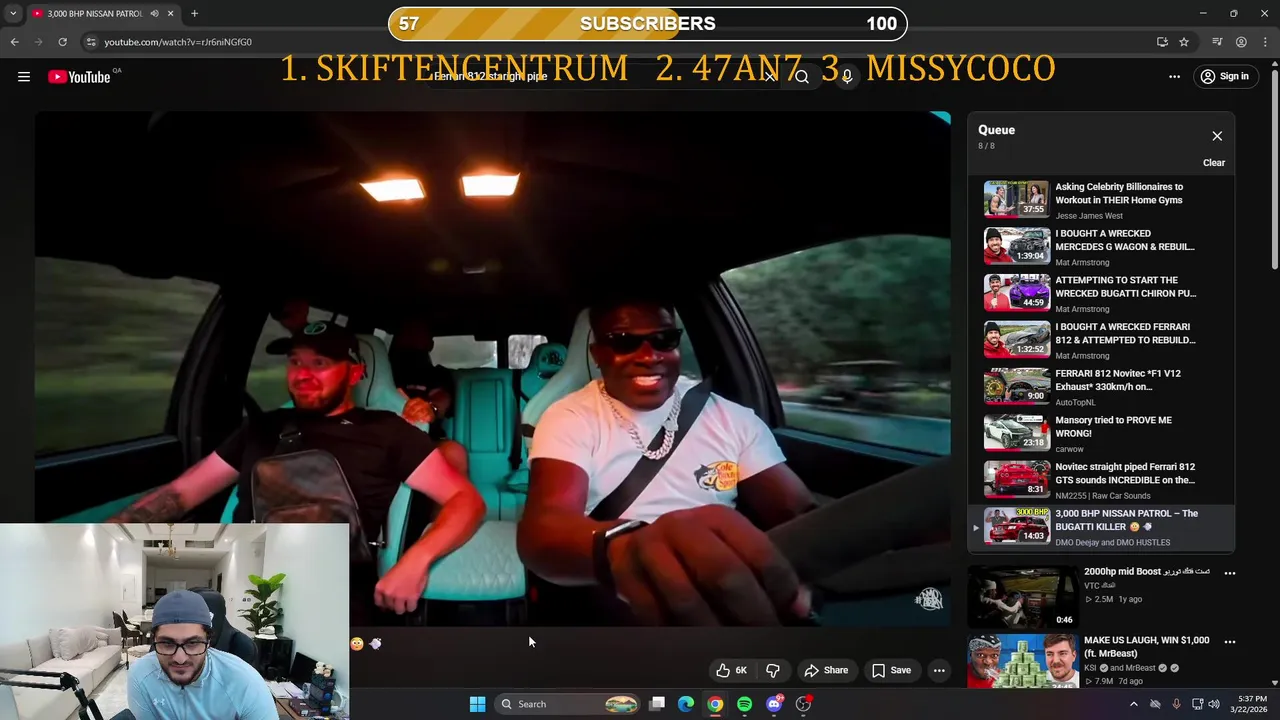Select 3,000 BHP Nissan Patrol queue item

pos(1100,527)
